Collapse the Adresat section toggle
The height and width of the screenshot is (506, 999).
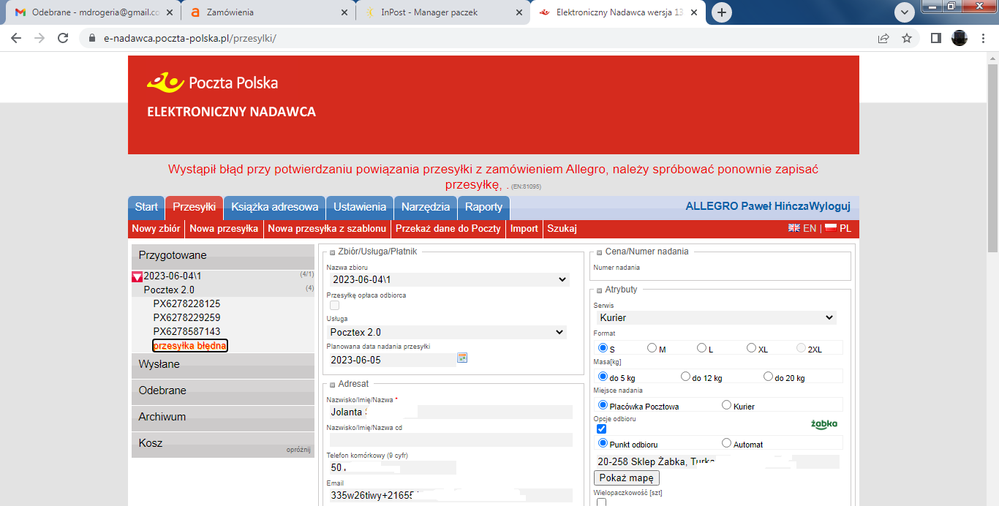tap(333, 384)
